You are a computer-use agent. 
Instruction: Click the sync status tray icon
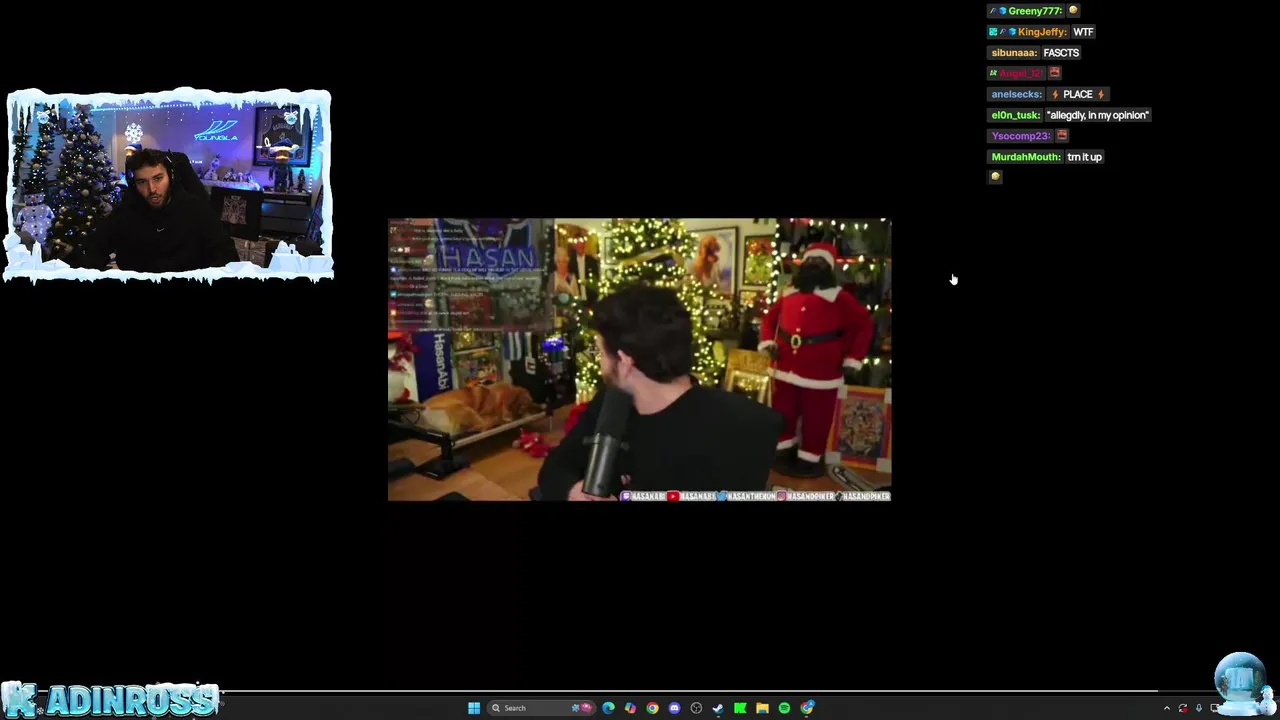click(x=1183, y=708)
